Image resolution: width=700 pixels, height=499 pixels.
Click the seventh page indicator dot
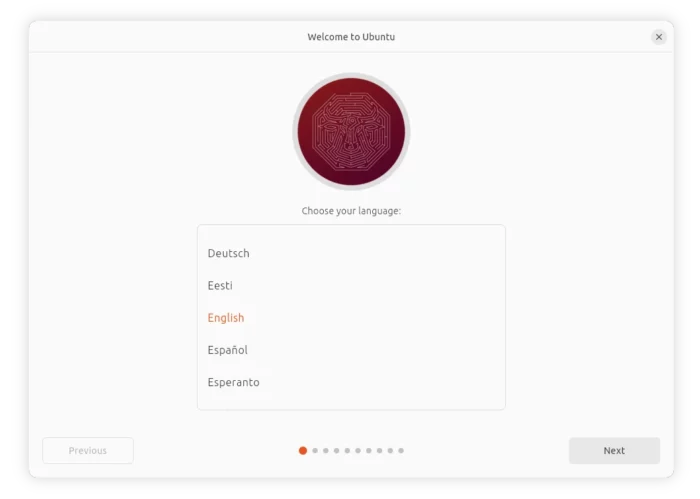(x=369, y=450)
